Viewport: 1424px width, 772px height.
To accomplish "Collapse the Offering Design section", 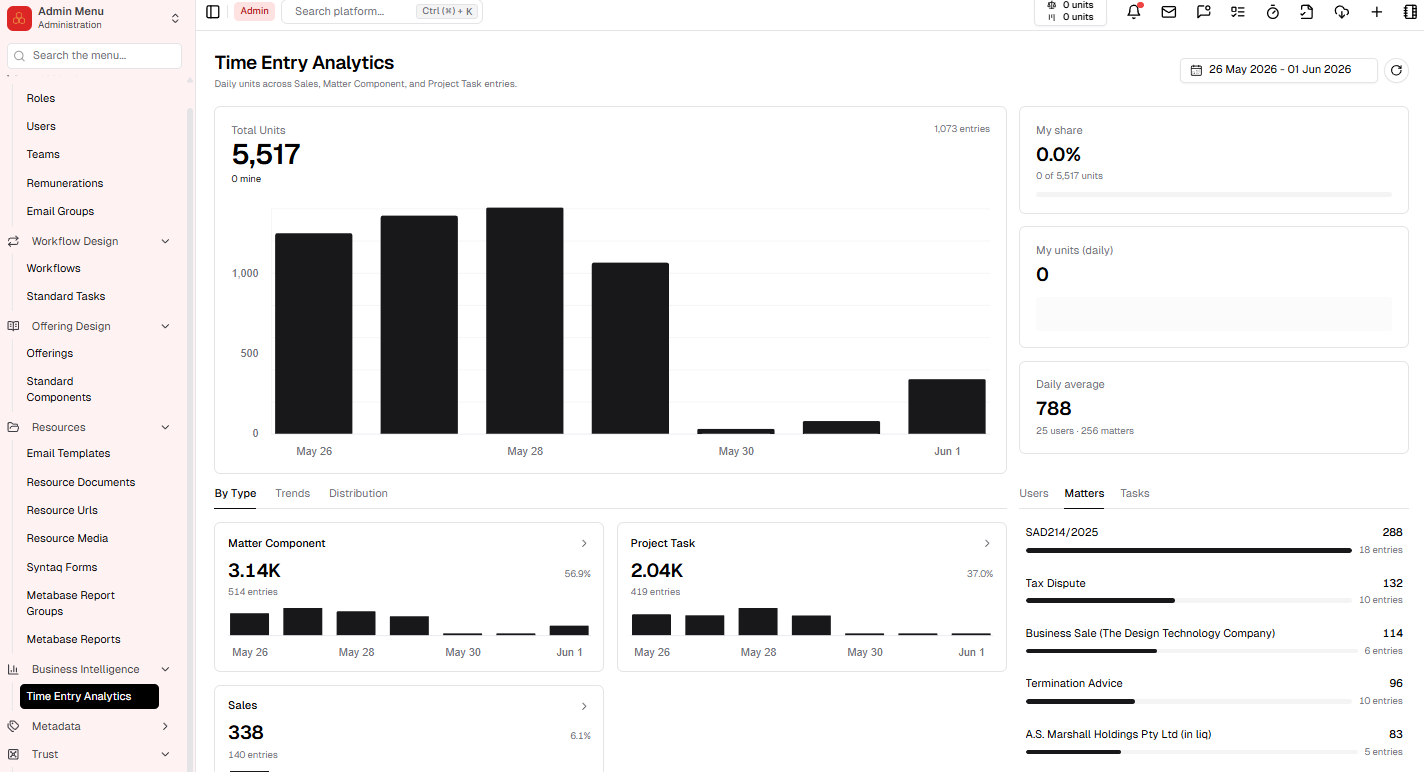I will (x=165, y=326).
